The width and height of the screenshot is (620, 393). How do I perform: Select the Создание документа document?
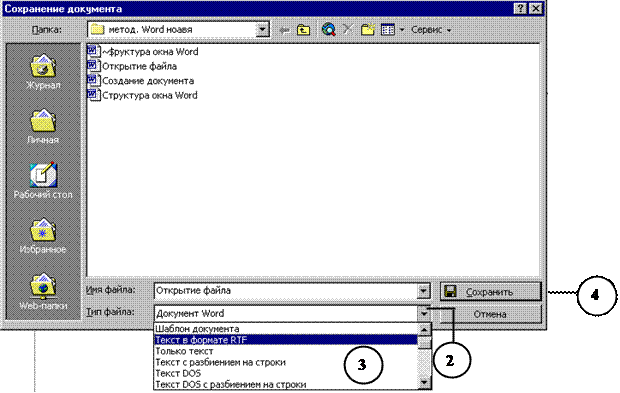[x=141, y=81]
